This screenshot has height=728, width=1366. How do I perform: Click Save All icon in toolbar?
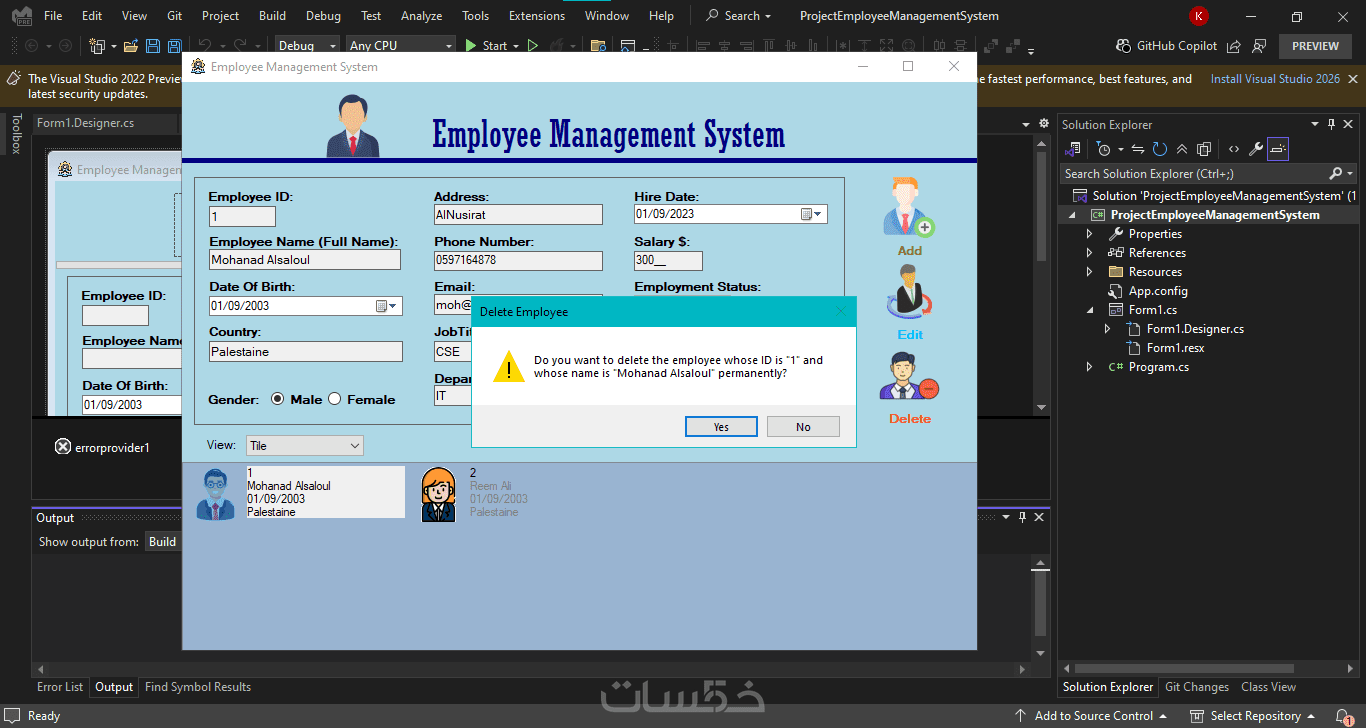(x=173, y=46)
